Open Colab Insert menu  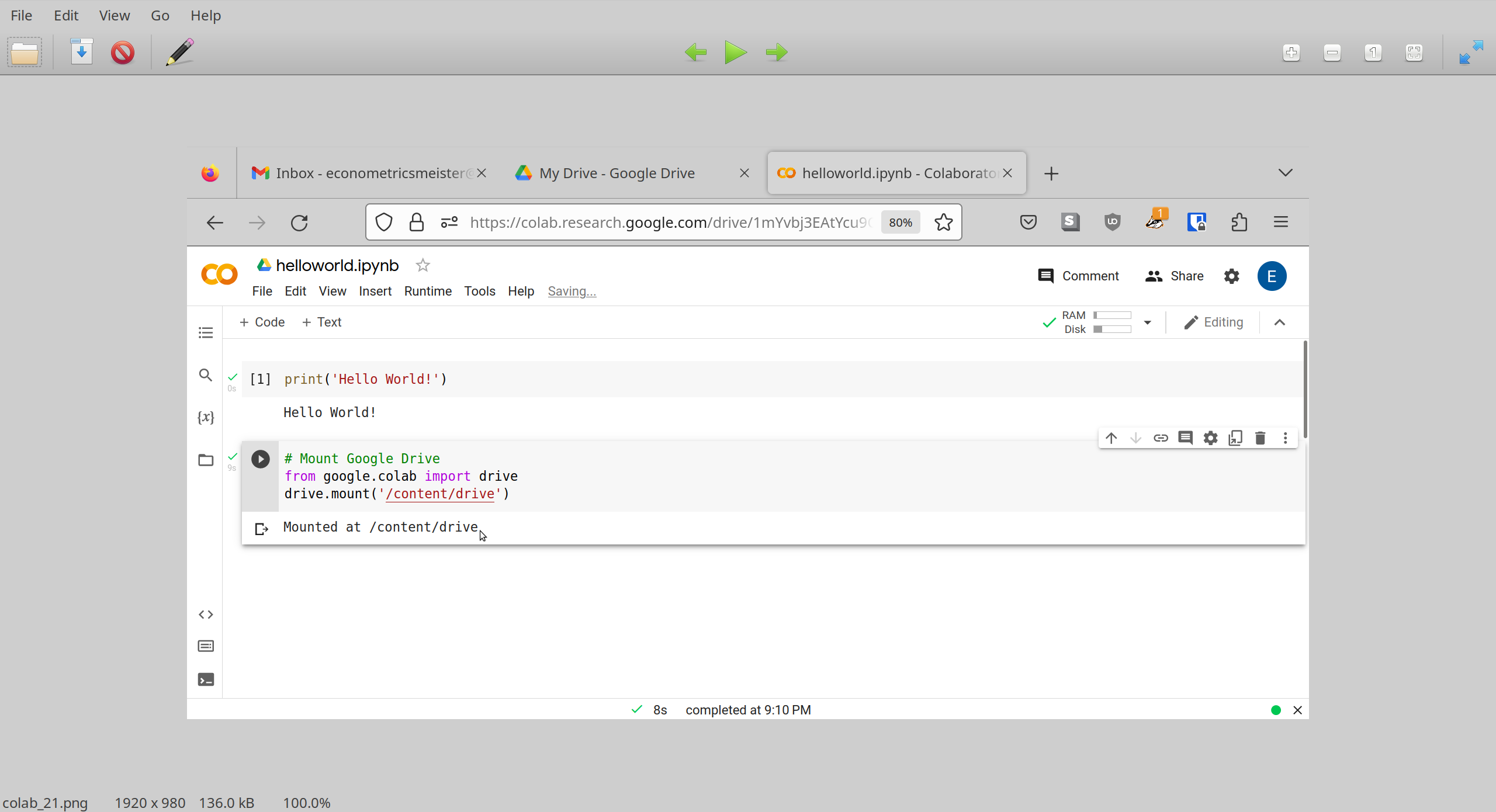375,291
